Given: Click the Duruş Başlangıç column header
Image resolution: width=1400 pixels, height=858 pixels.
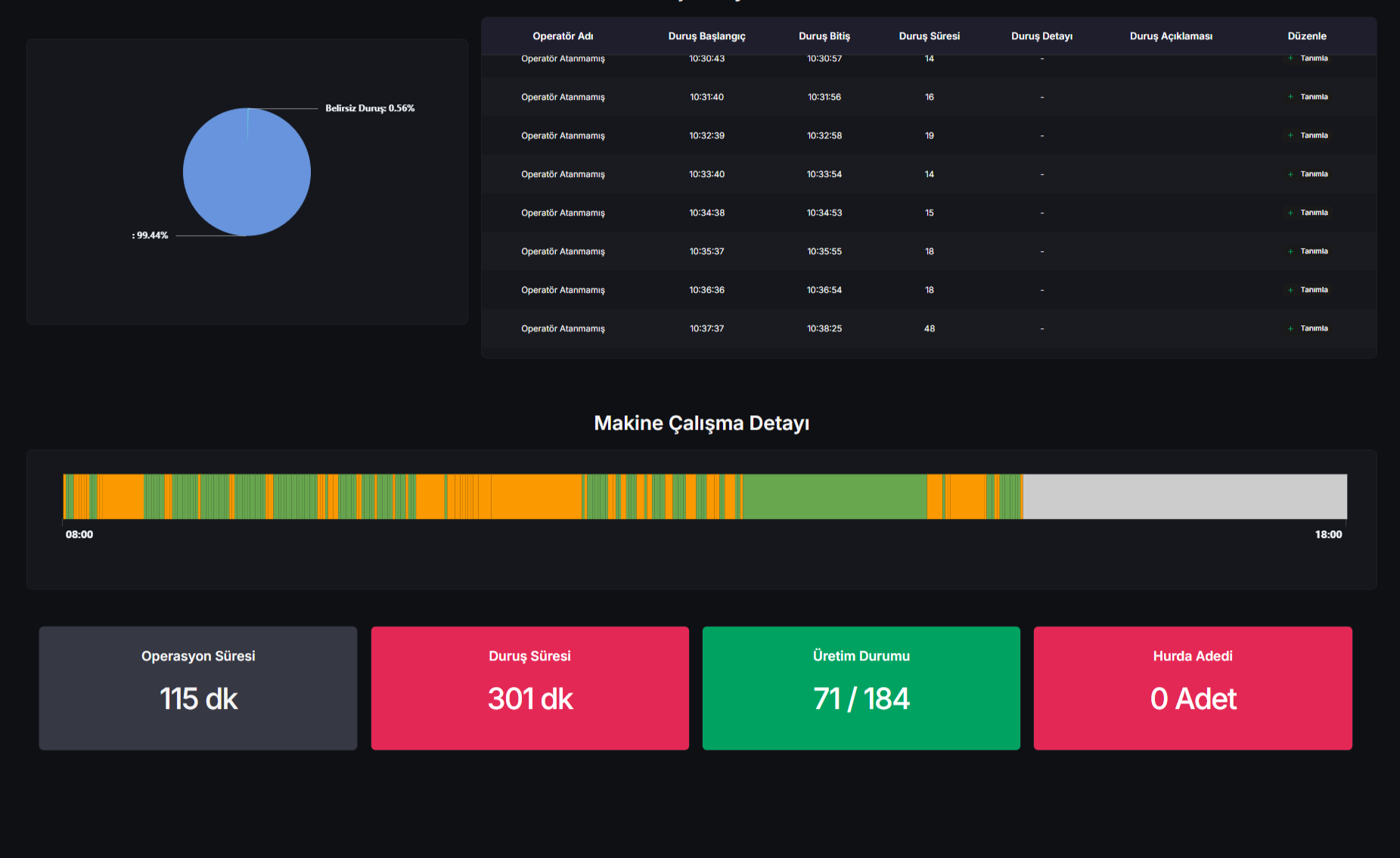Looking at the screenshot, I should tap(706, 36).
